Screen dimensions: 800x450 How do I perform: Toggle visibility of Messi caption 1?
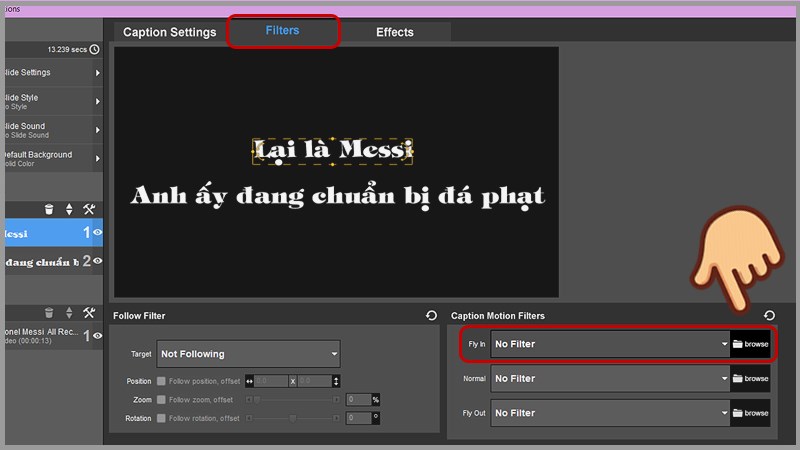tap(97, 233)
